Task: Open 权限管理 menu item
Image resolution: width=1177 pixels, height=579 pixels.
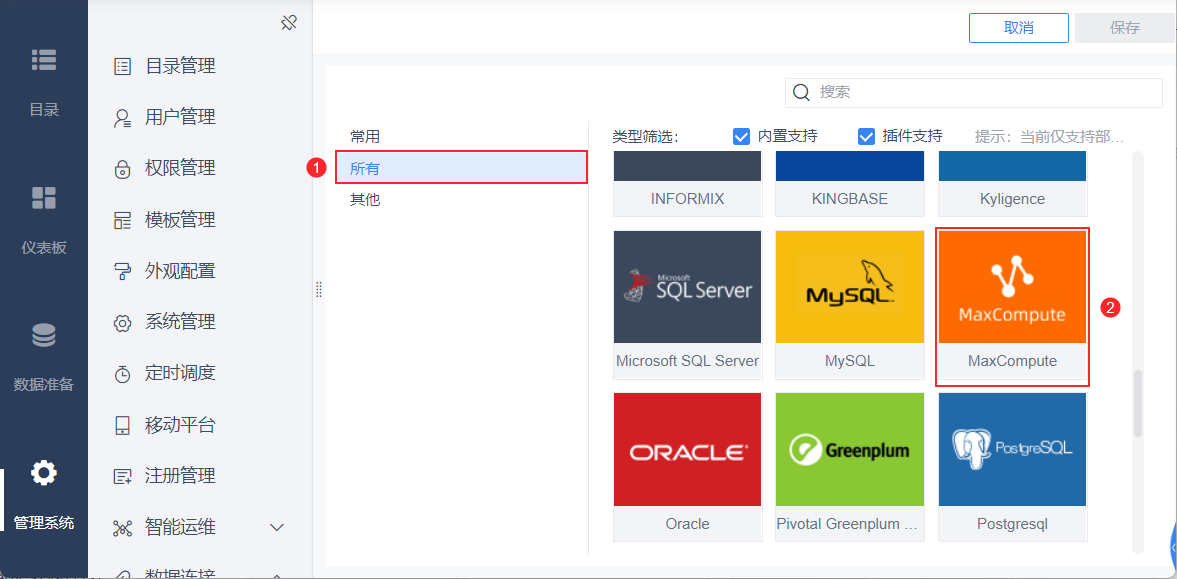Action: 180,169
